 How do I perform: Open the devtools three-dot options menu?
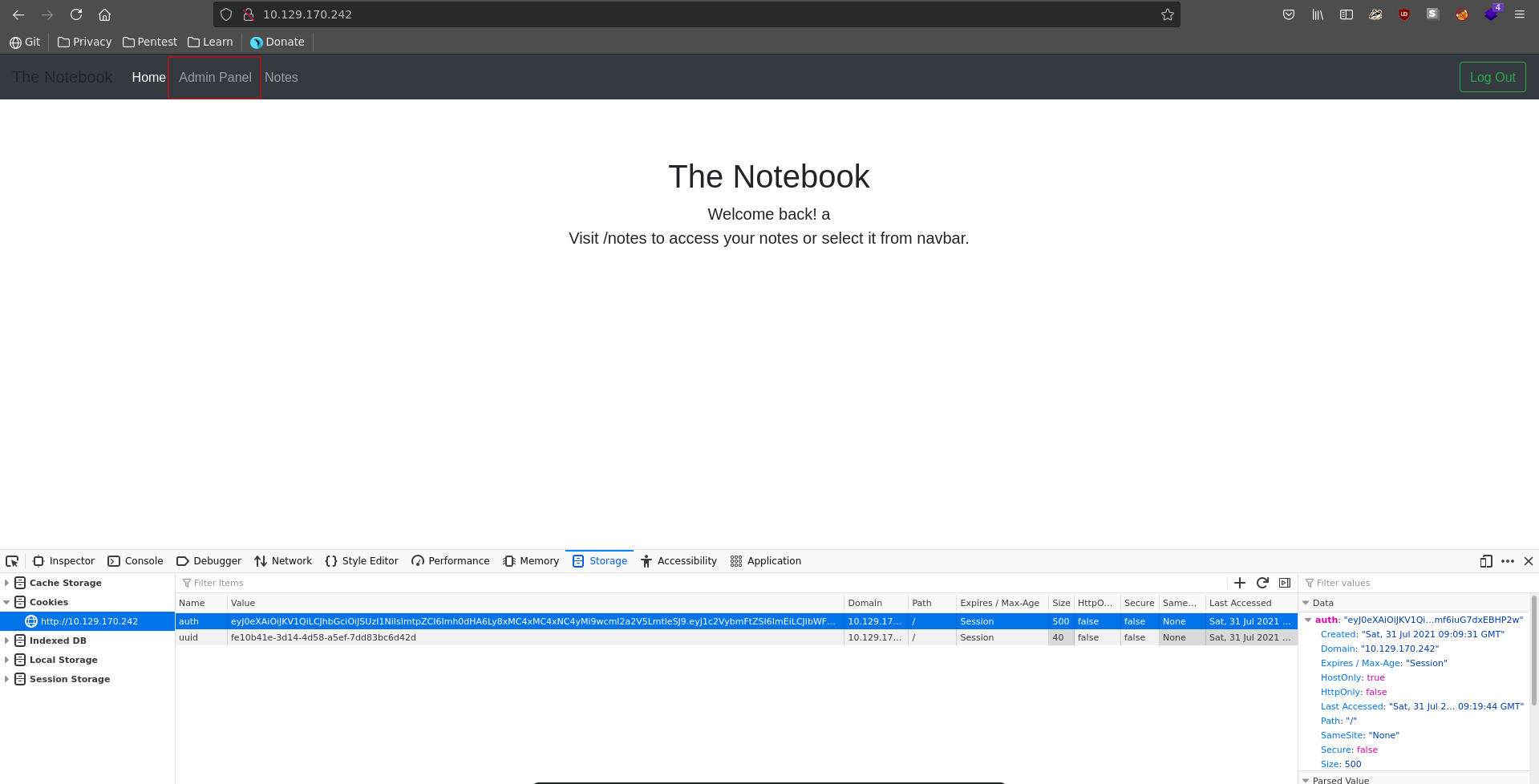tap(1508, 561)
